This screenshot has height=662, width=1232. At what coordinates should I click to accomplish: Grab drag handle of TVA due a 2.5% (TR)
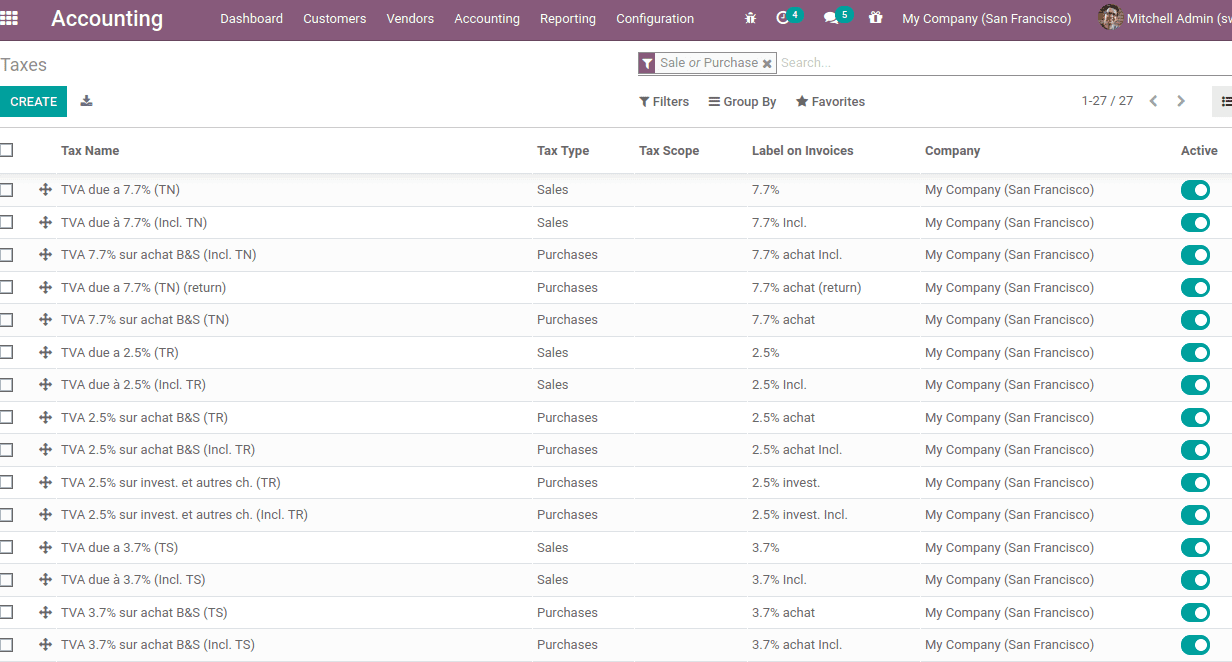click(45, 352)
